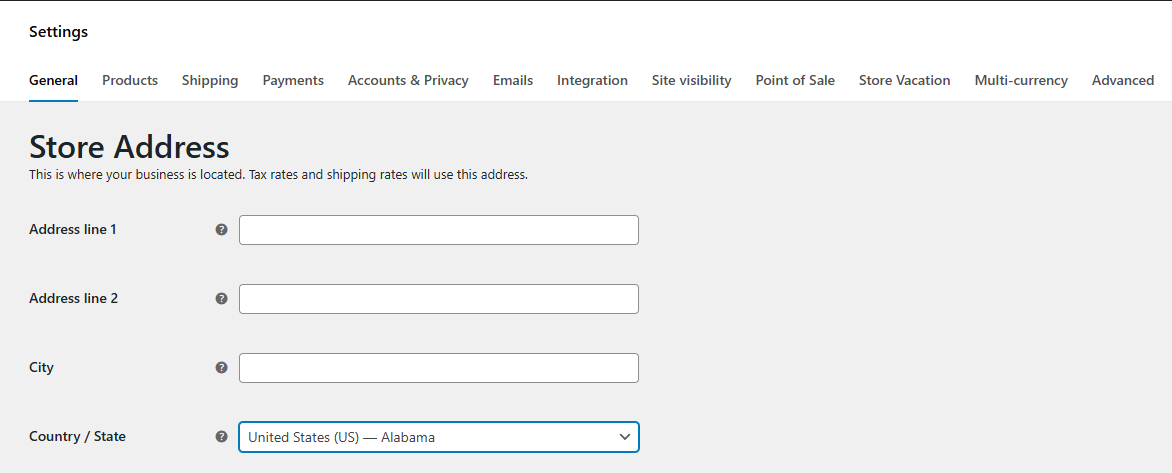
Task: Click the City field help icon
Action: 222,368
